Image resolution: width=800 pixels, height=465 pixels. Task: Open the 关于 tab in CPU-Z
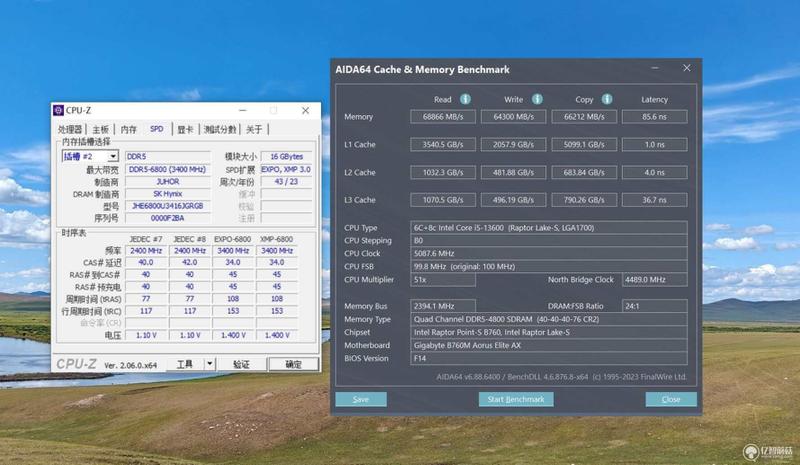[254, 129]
